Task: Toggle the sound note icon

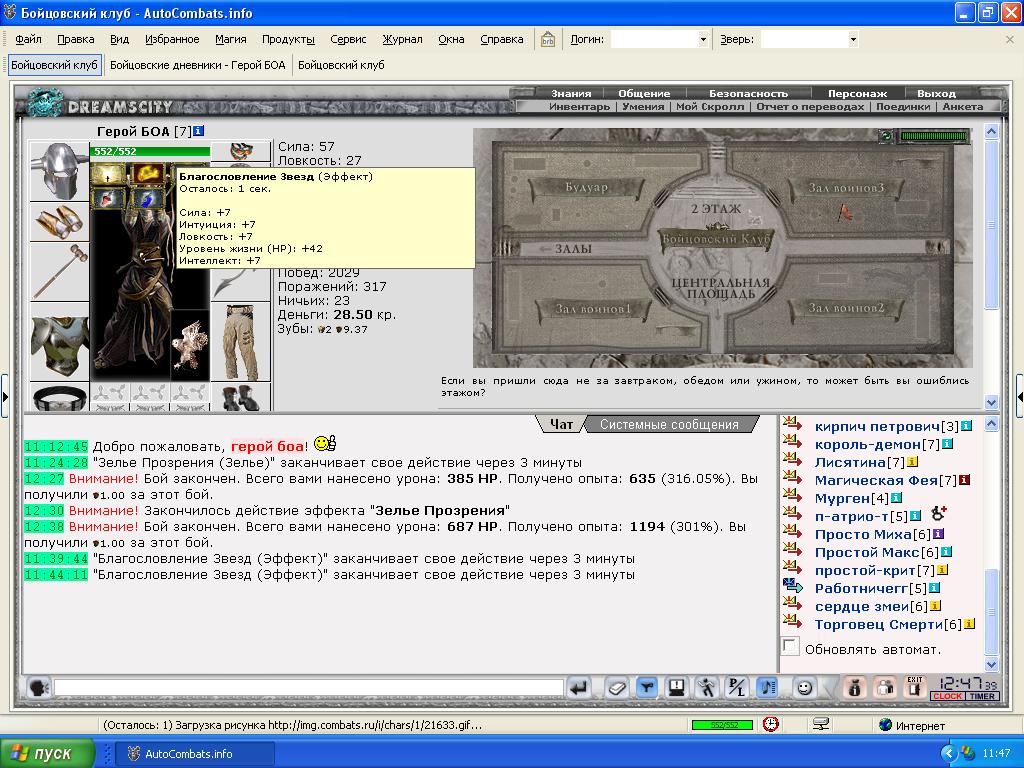Action: [x=767, y=688]
